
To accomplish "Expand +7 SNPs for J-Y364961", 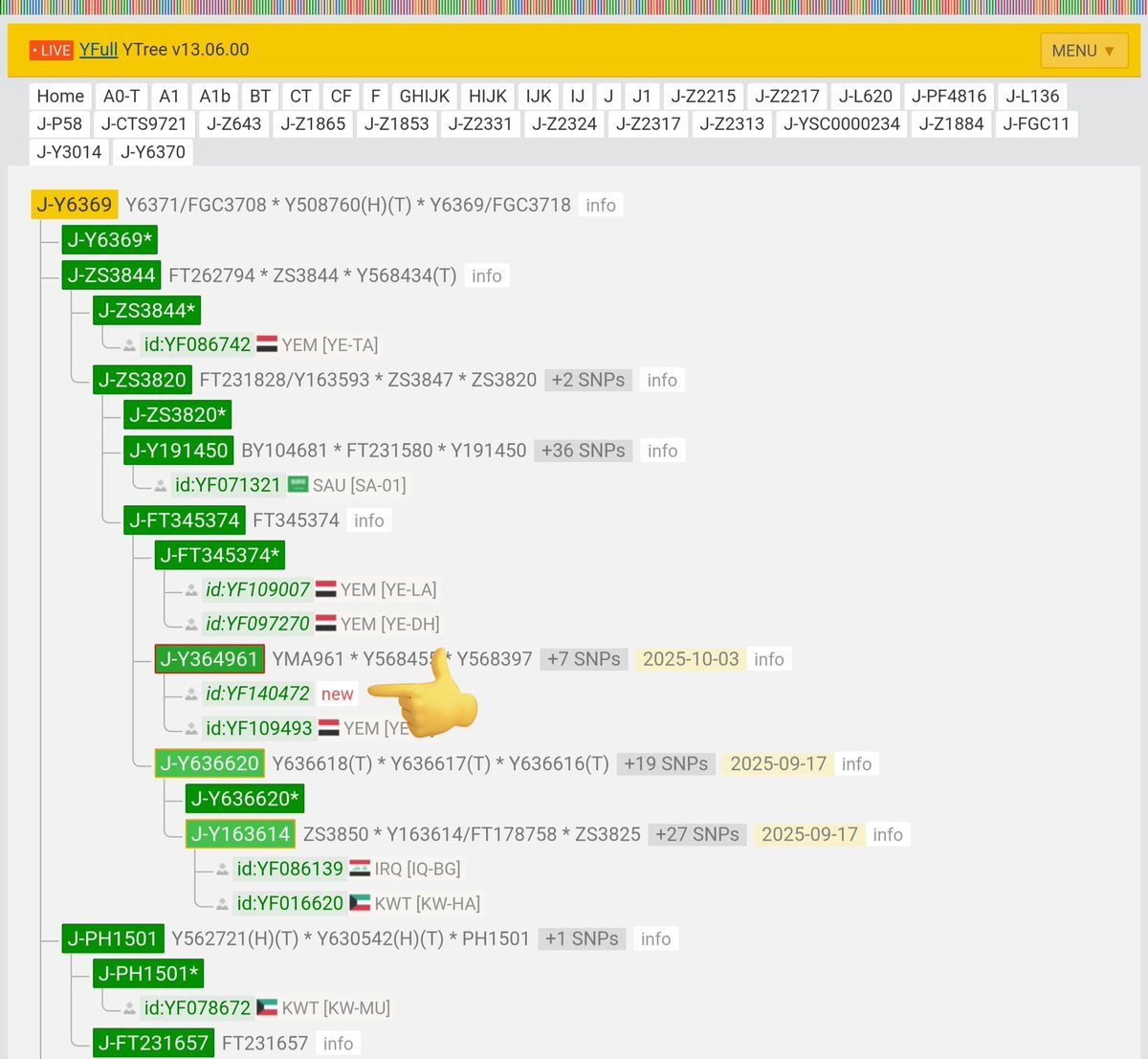I will (584, 659).
